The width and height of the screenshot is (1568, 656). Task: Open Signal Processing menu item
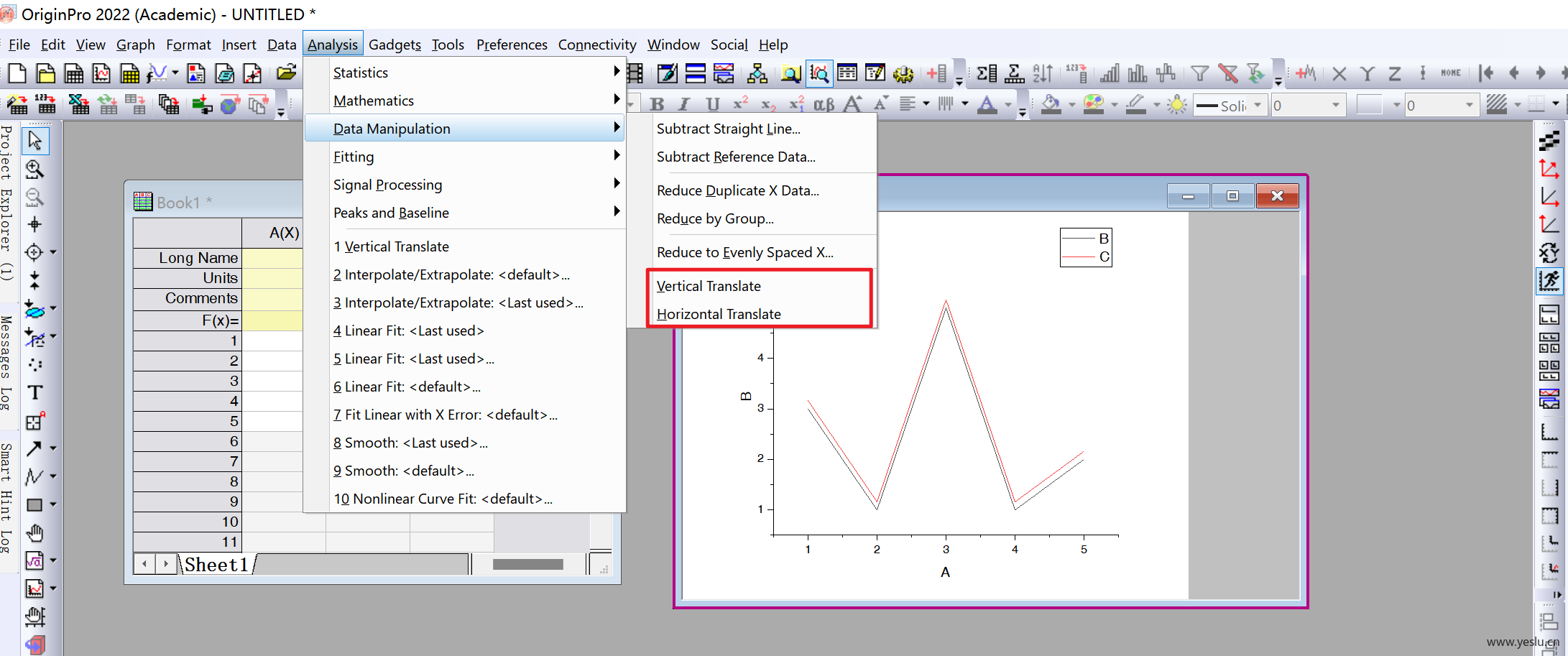[x=464, y=185]
